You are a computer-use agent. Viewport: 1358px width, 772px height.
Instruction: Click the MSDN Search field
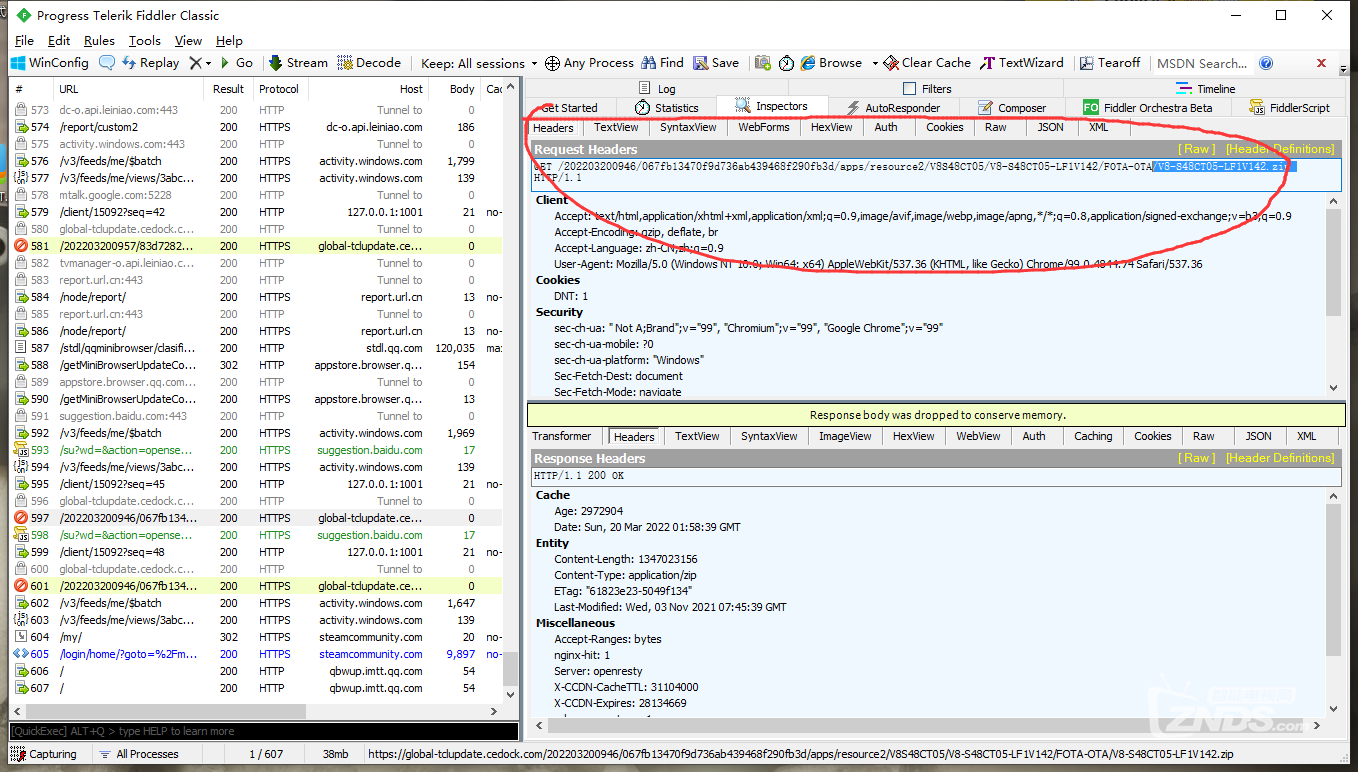(1201, 63)
